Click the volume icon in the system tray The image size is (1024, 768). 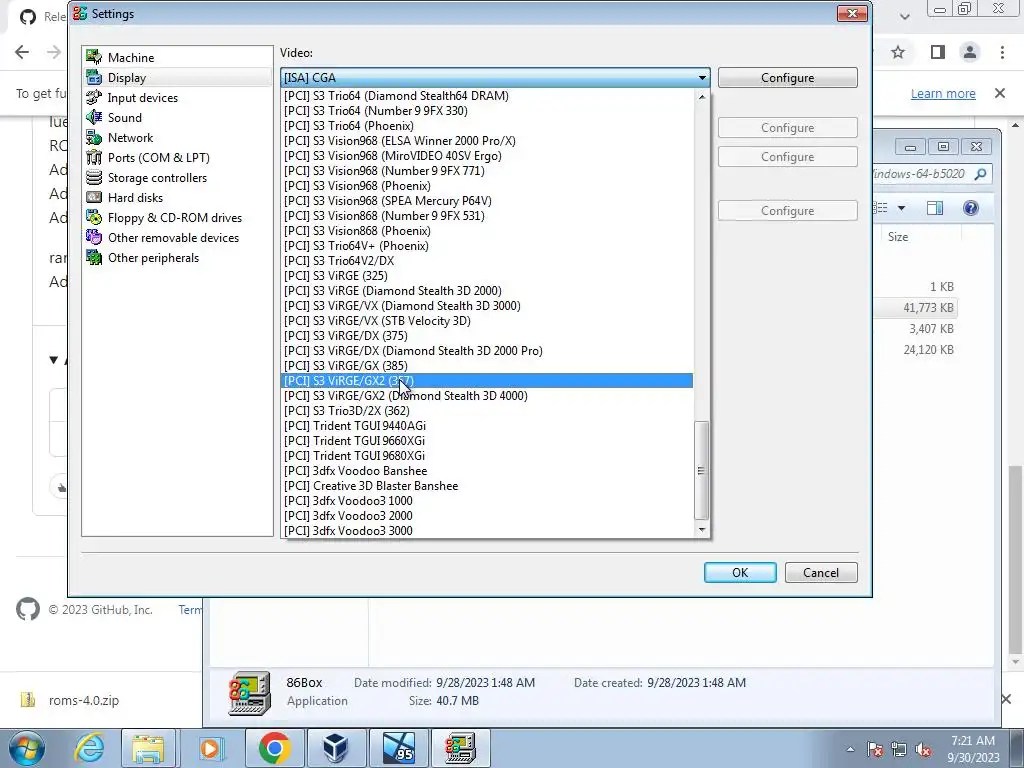point(923,750)
